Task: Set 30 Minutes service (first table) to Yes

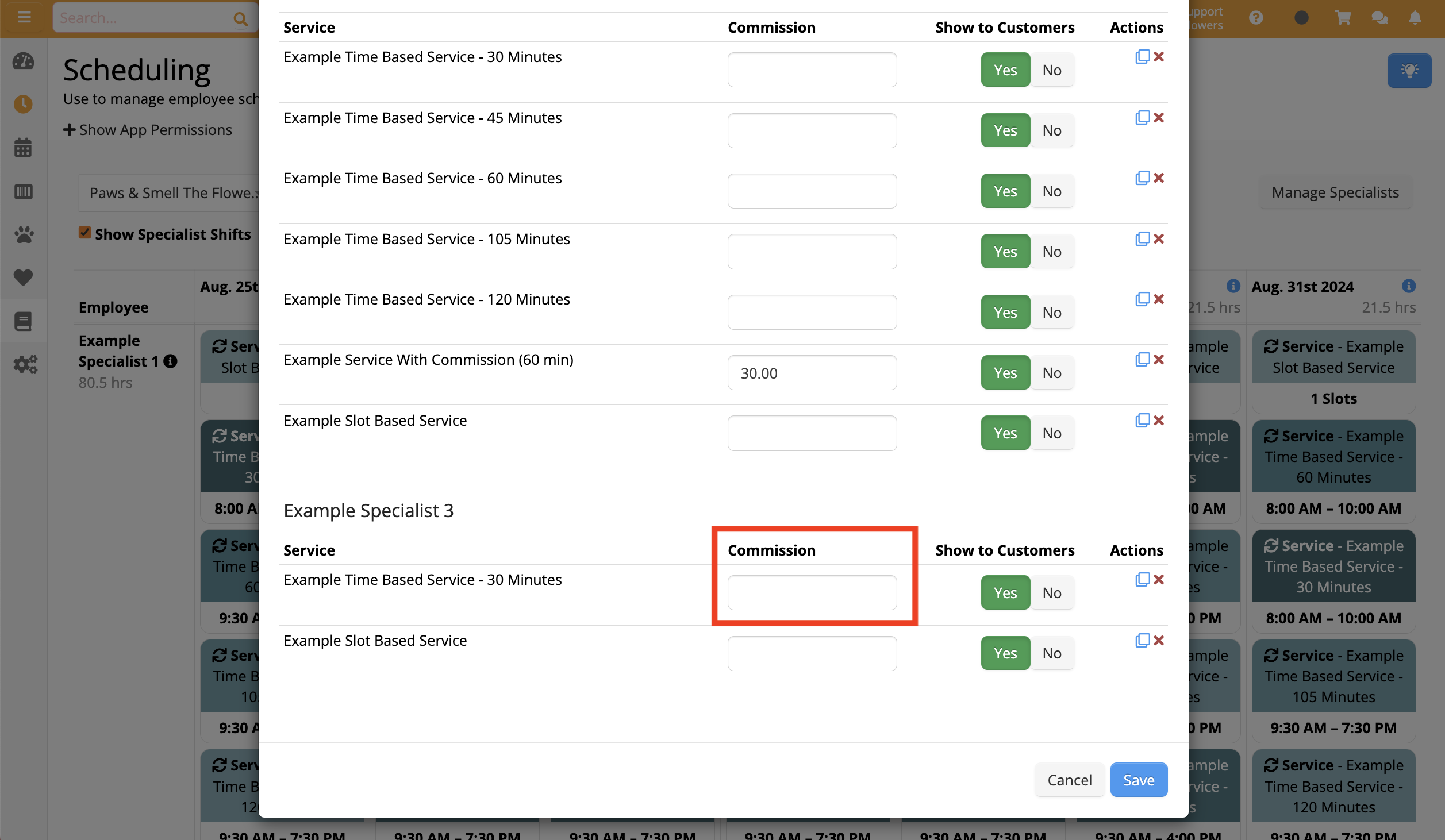Action: coord(1005,70)
